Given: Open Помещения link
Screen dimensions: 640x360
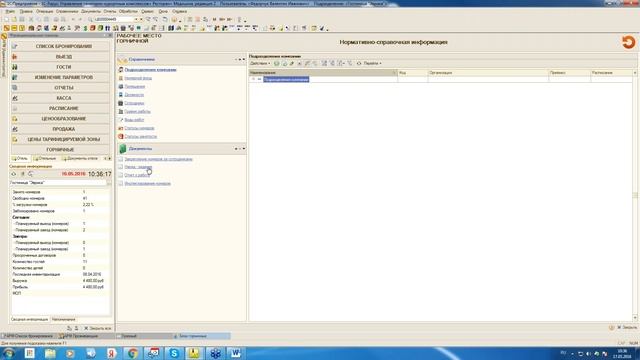Looking at the screenshot, I should (135, 87).
